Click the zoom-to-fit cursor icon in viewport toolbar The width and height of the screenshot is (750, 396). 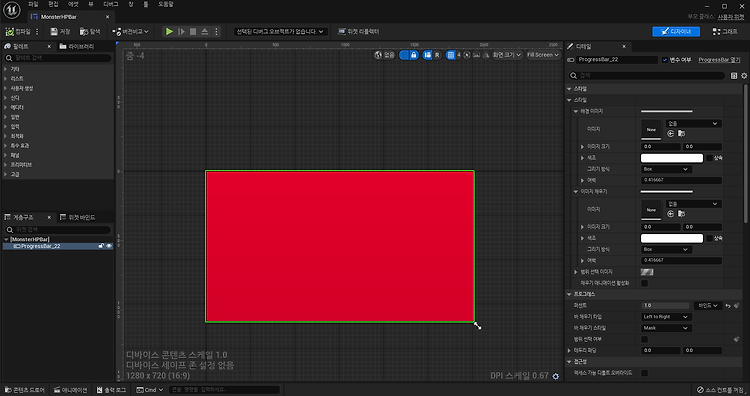pyautogui.click(x=467, y=55)
